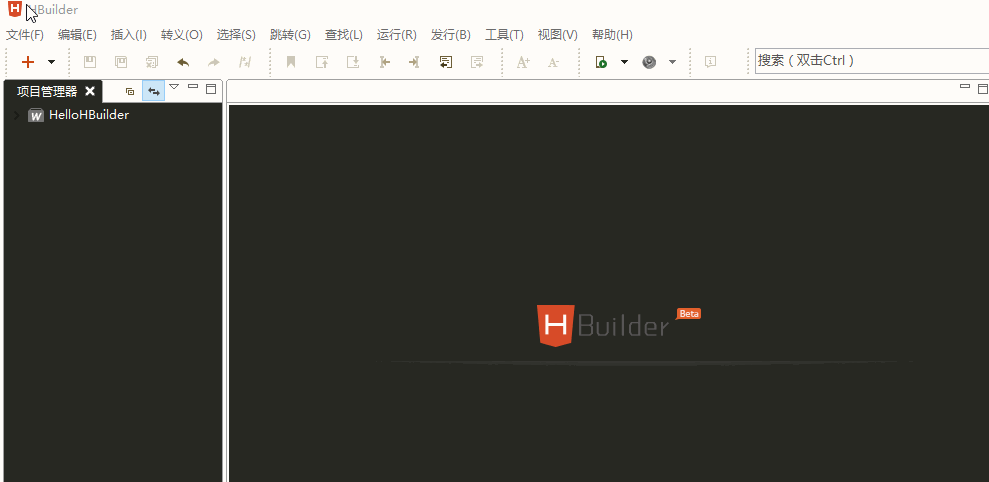Image resolution: width=989 pixels, height=482 pixels.
Task: Open the dropdown beside the run icon
Action: [x=624, y=62]
